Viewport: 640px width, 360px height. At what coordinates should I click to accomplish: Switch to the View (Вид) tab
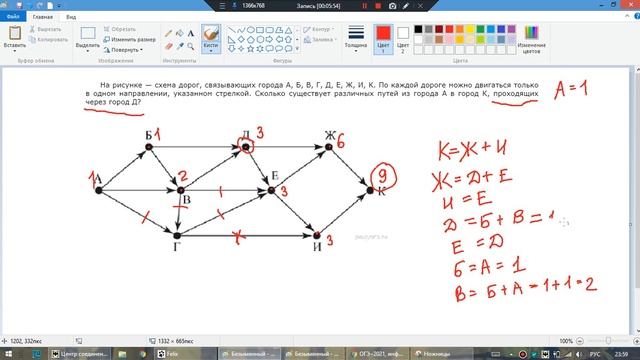point(71,17)
